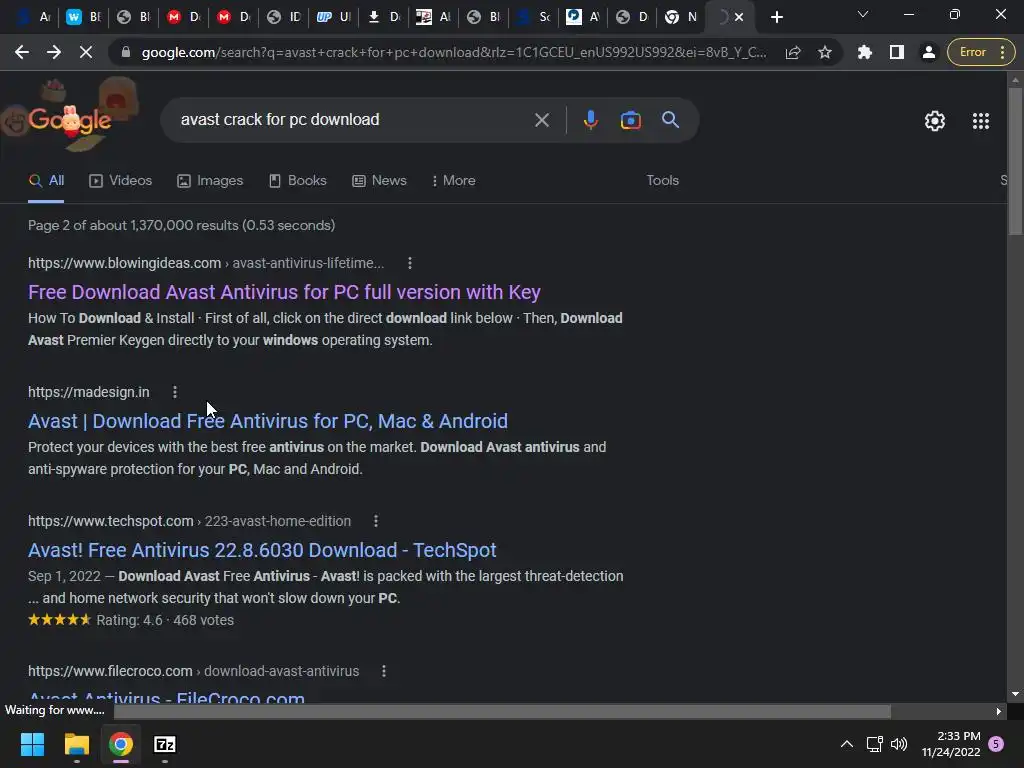Show hidden system tray icons

(846, 744)
